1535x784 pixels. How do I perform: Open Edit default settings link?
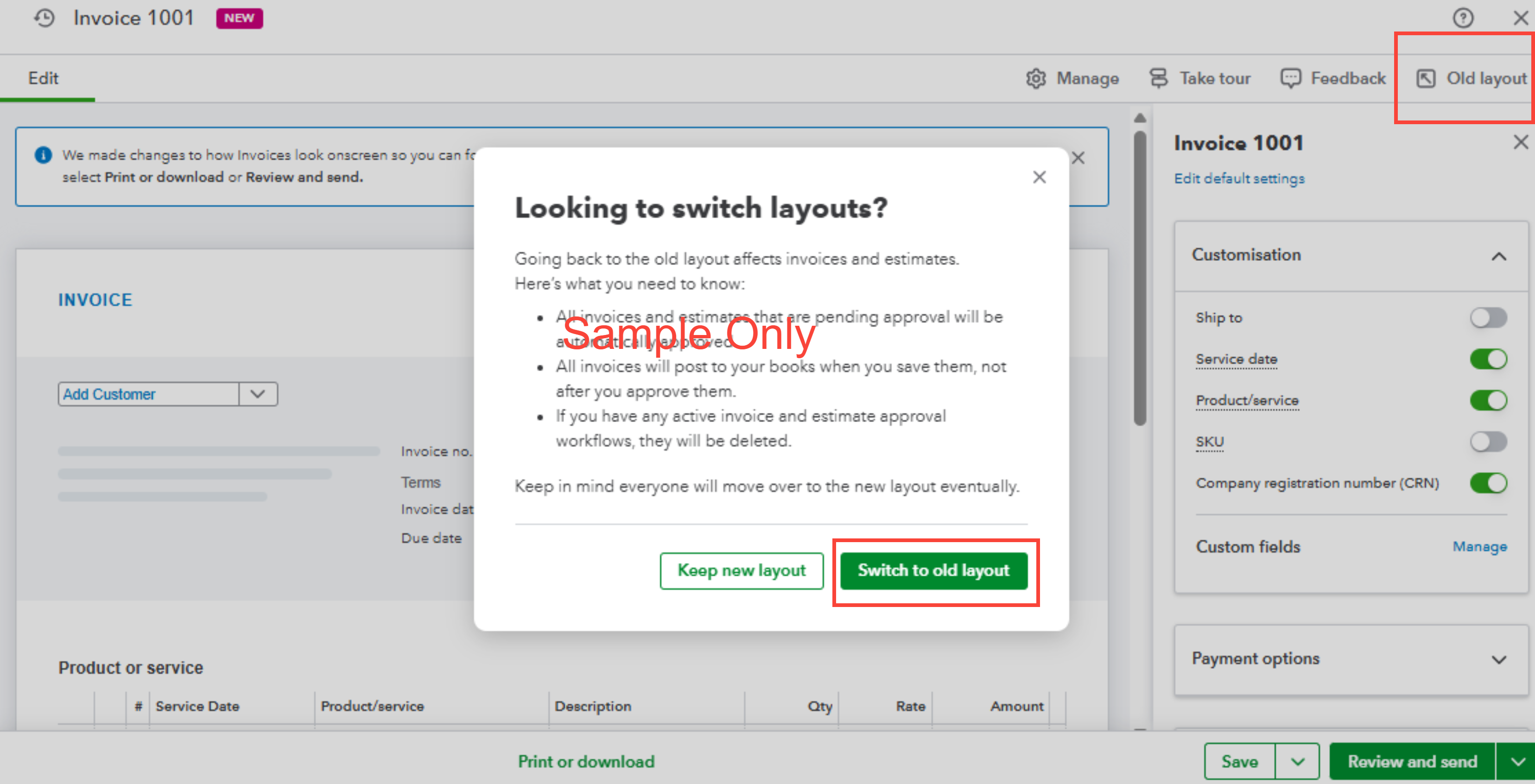click(x=1239, y=179)
